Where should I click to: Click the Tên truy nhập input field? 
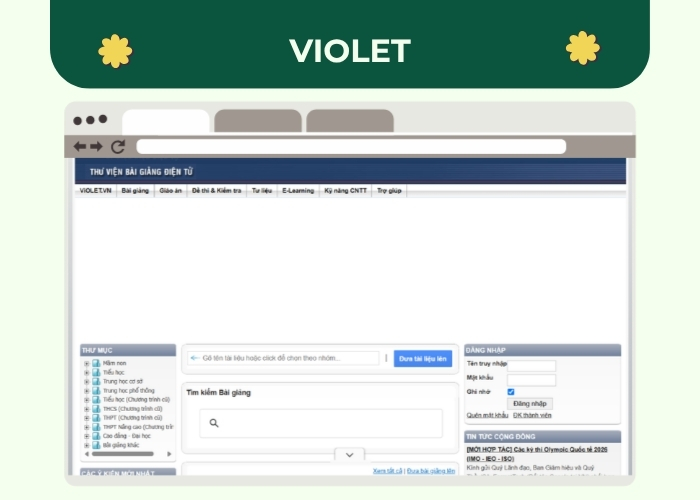click(x=531, y=366)
